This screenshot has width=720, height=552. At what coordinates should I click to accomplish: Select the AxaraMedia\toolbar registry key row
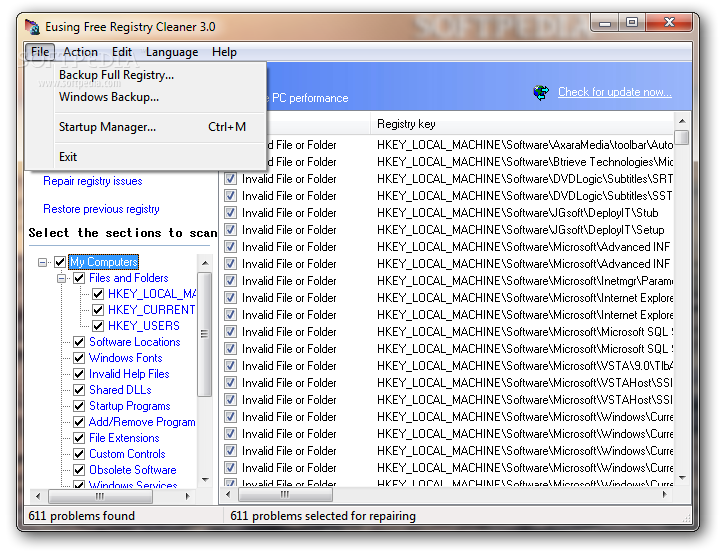click(525, 145)
